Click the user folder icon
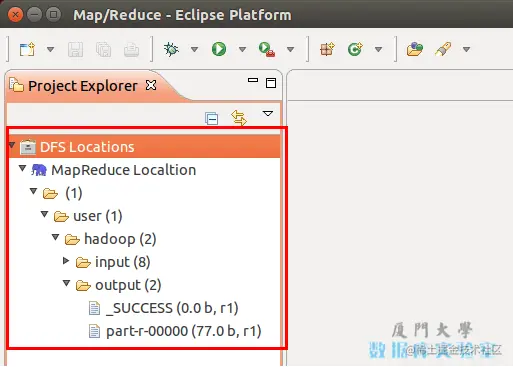The width and height of the screenshot is (513, 367). click(x=61, y=217)
